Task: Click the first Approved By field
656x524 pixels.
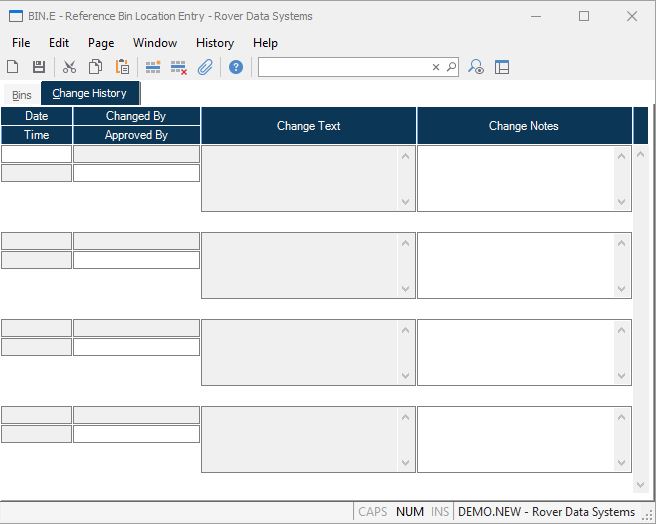Action: tap(136, 173)
